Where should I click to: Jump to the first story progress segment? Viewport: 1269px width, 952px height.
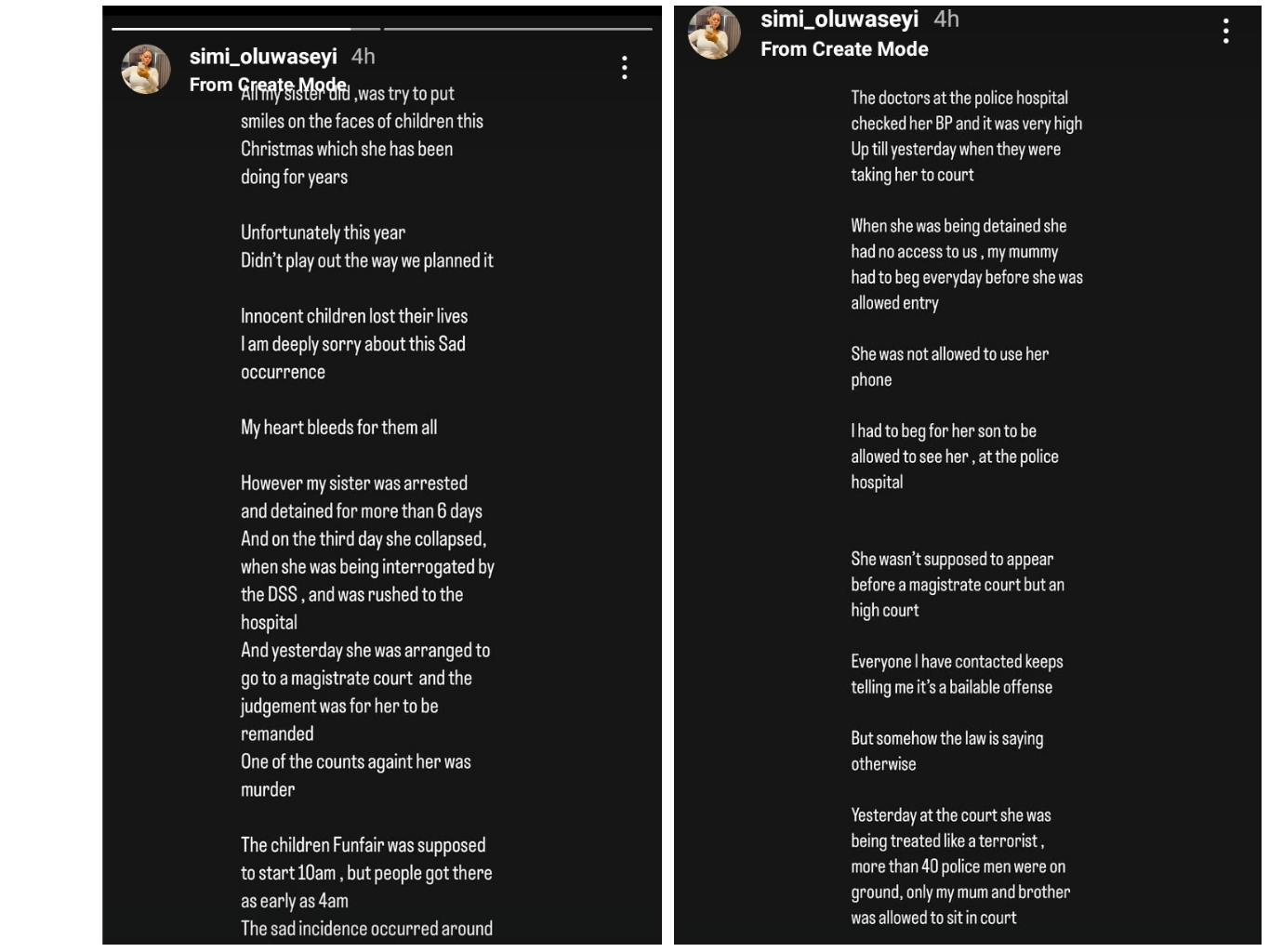[231, 29]
